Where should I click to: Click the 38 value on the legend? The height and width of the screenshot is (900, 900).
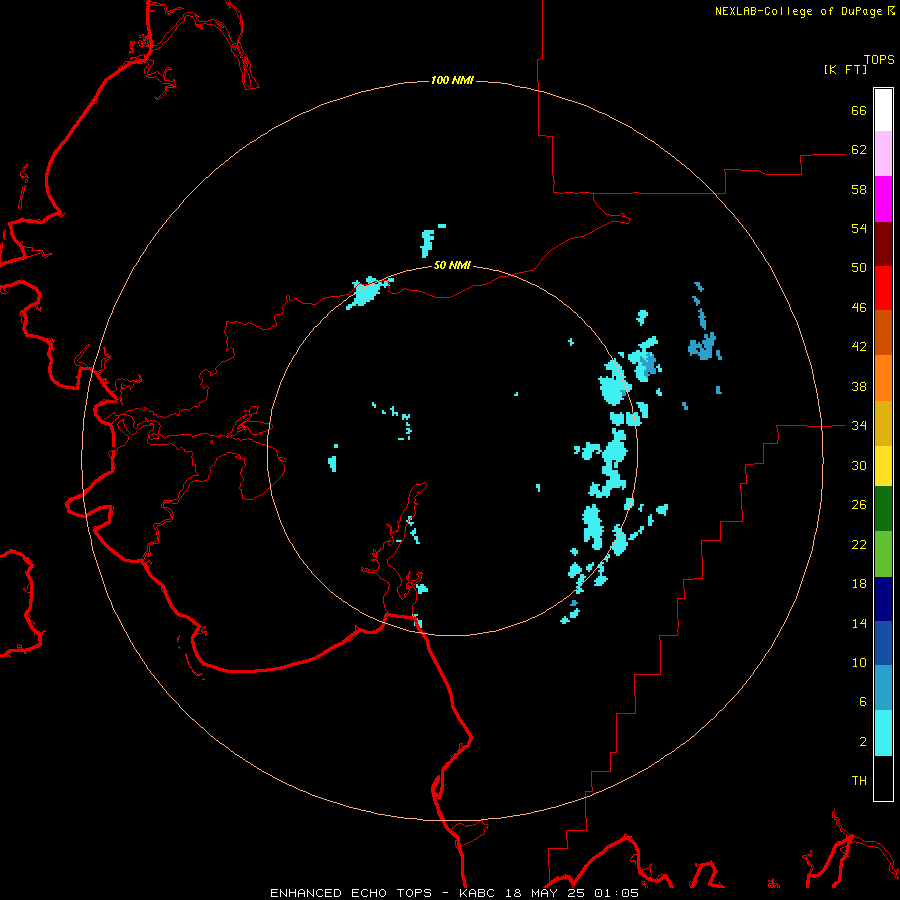pyautogui.click(x=859, y=386)
